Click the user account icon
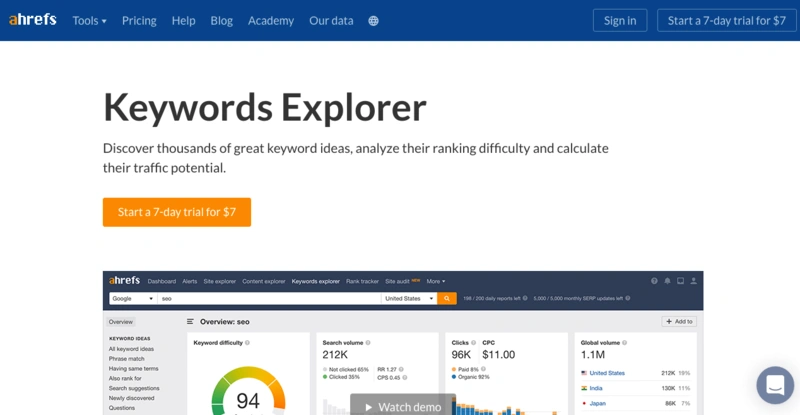800x415 pixels. pyautogui.click(x=693, y=281)
